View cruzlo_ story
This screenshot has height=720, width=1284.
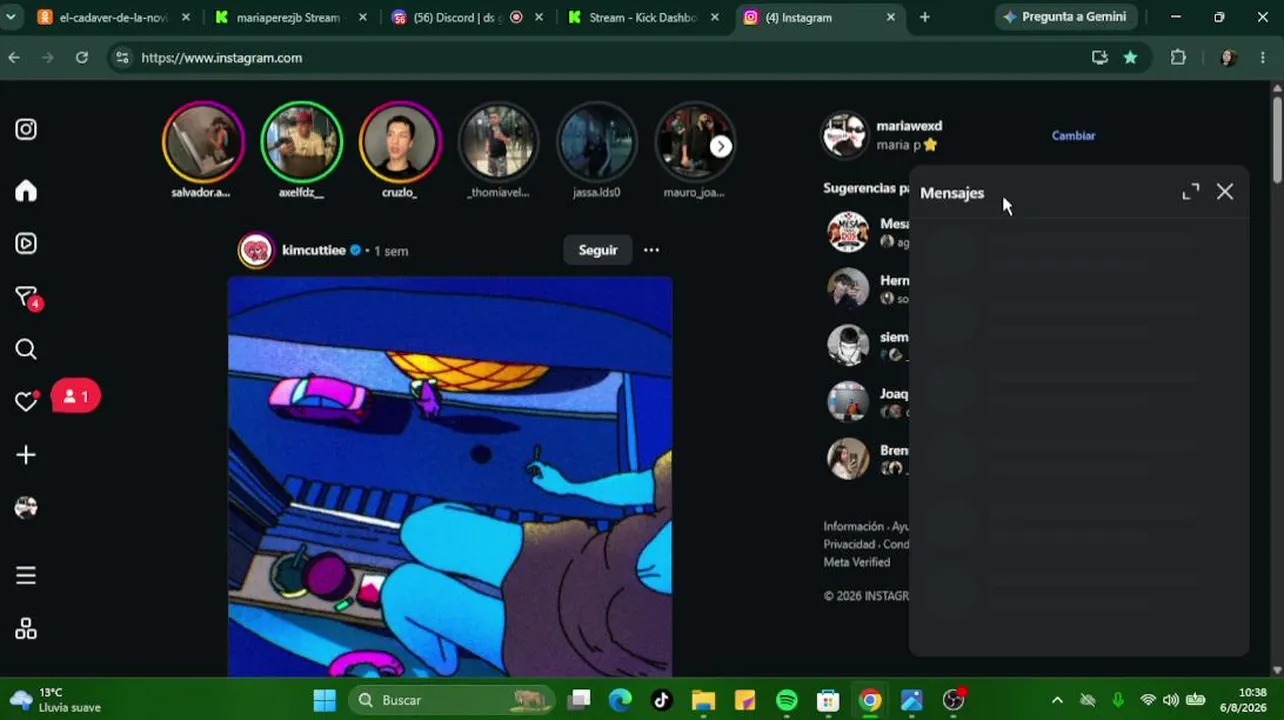click(x=400, y=142)
